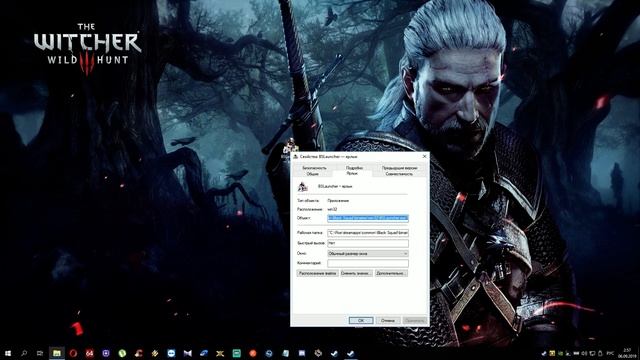
Task: Open the Предыдущие версии tab
Action: (400, 168)
